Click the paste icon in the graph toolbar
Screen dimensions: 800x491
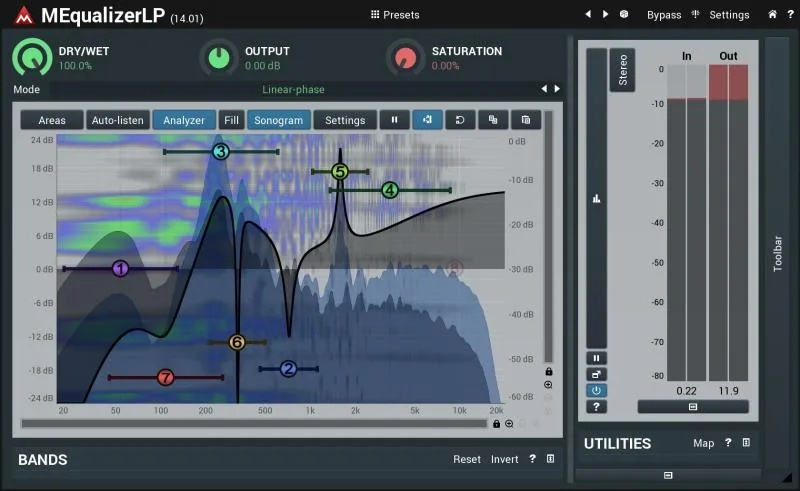coord(526,119)
